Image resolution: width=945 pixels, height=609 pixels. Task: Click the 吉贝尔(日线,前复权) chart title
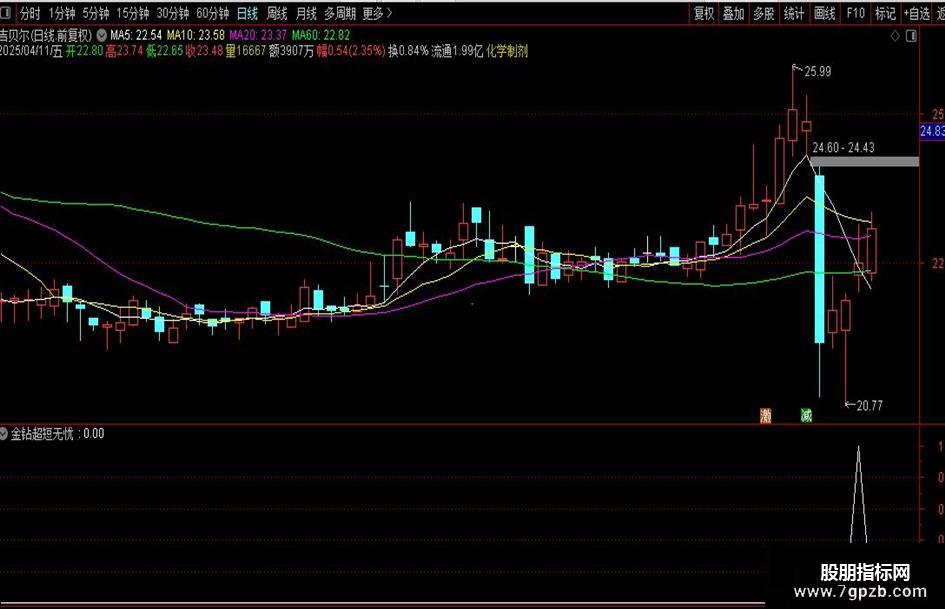tap(46, 36)
